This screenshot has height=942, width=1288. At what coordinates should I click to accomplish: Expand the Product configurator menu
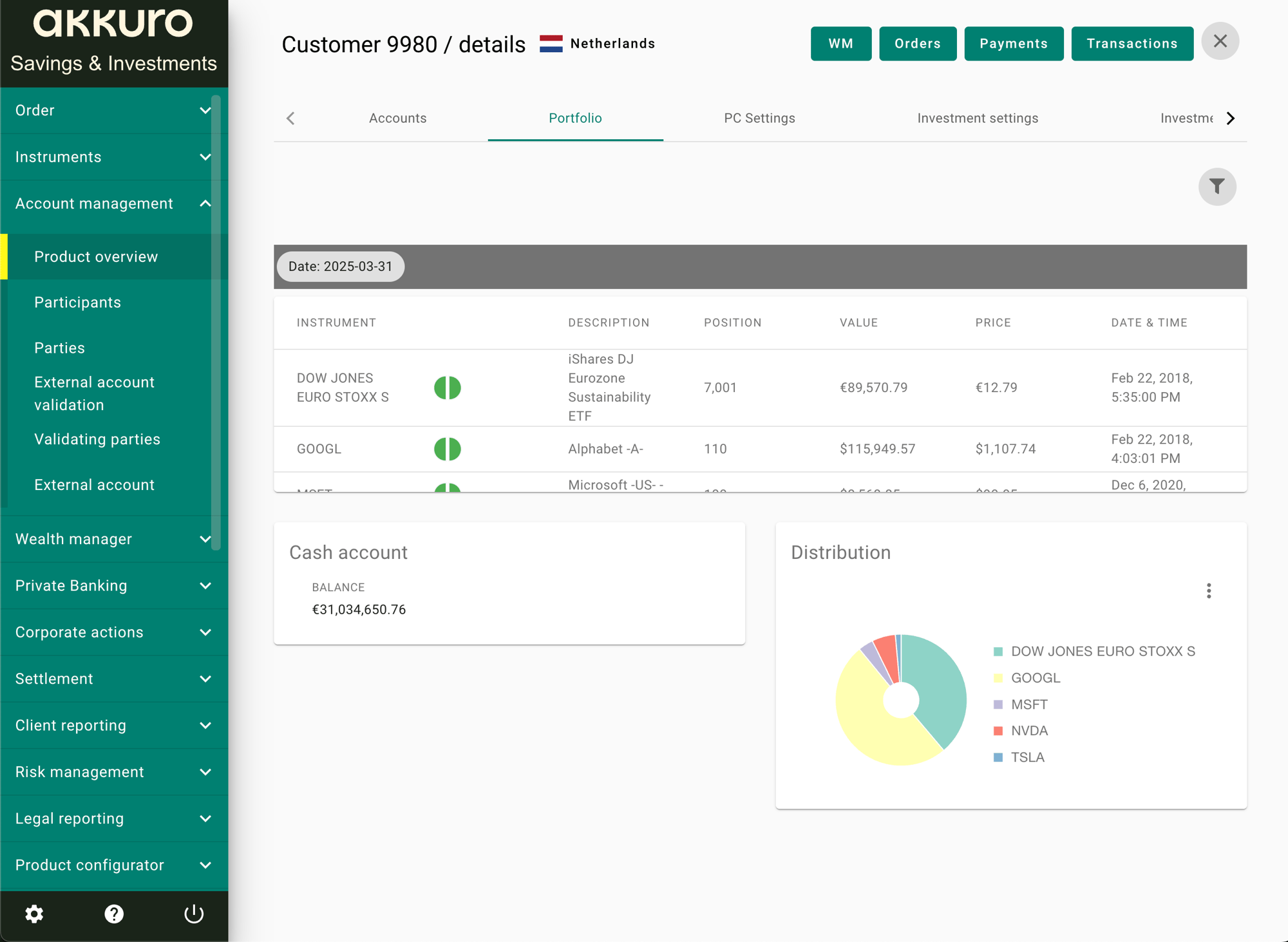point(114,865)
